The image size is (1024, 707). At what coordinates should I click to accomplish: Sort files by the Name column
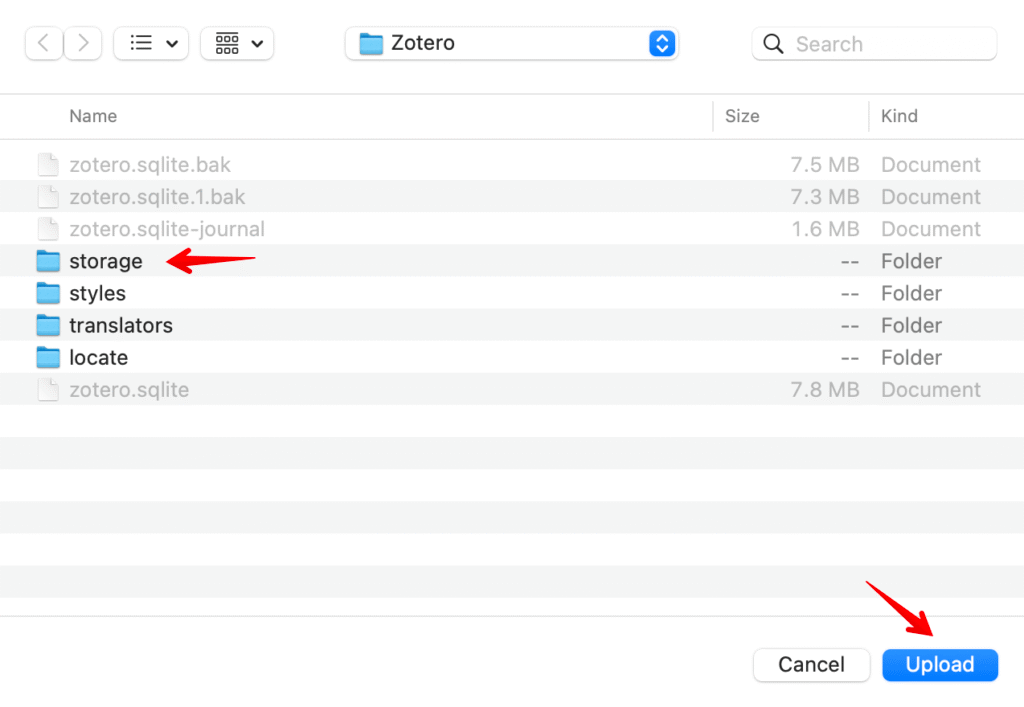tap(93, 116)
